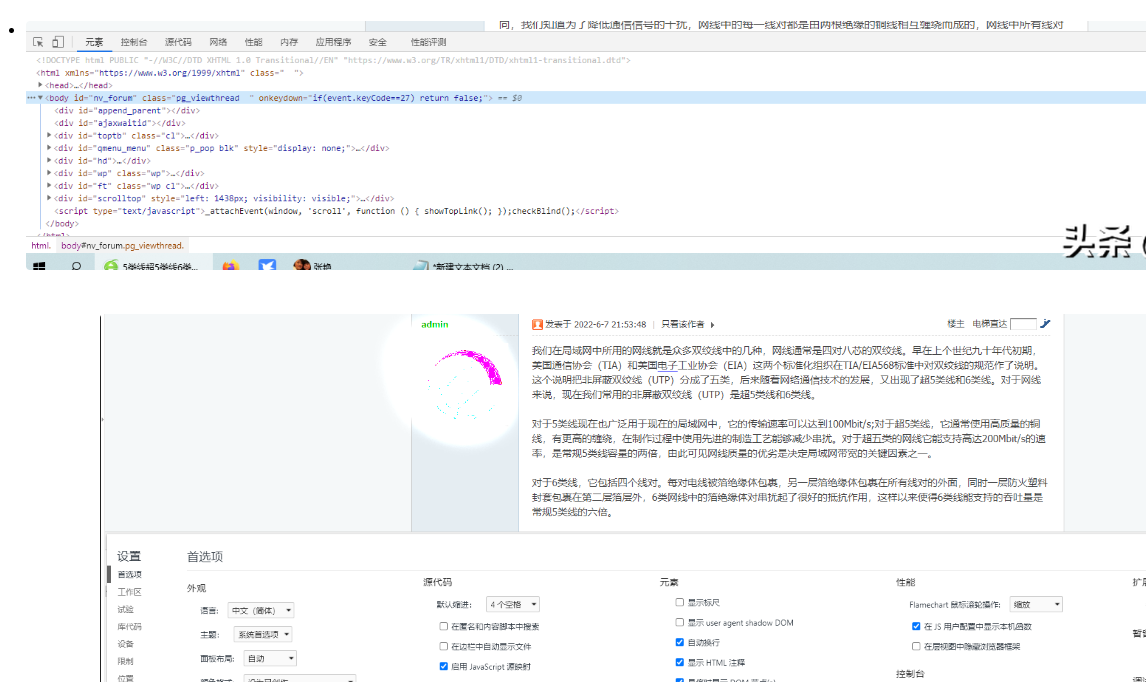Open the Flamechart 鼠标滚轮操作 dropdown
The height and width of the screenshot is (682, 1146).
pos(1036,605)
